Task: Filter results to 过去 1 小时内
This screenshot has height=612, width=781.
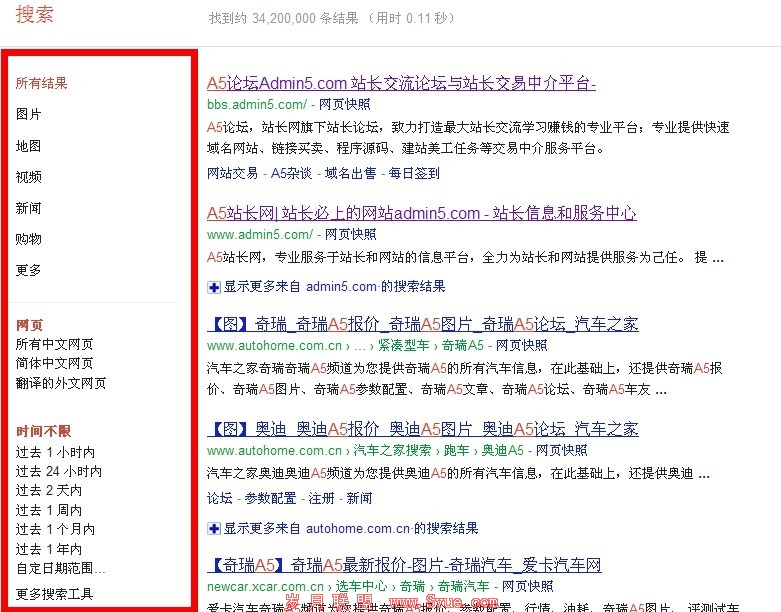Action: click(55, 452)
